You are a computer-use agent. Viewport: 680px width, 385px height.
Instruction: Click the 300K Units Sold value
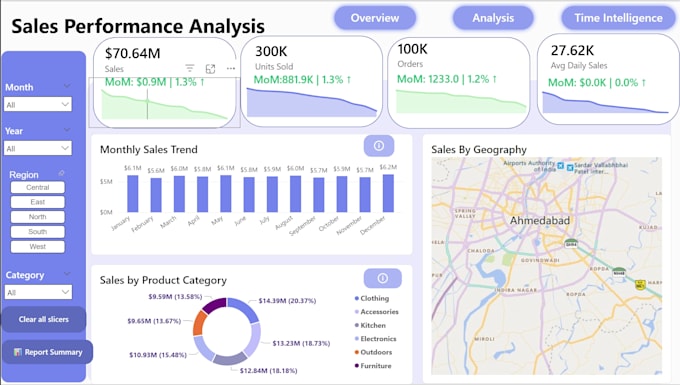271,51
